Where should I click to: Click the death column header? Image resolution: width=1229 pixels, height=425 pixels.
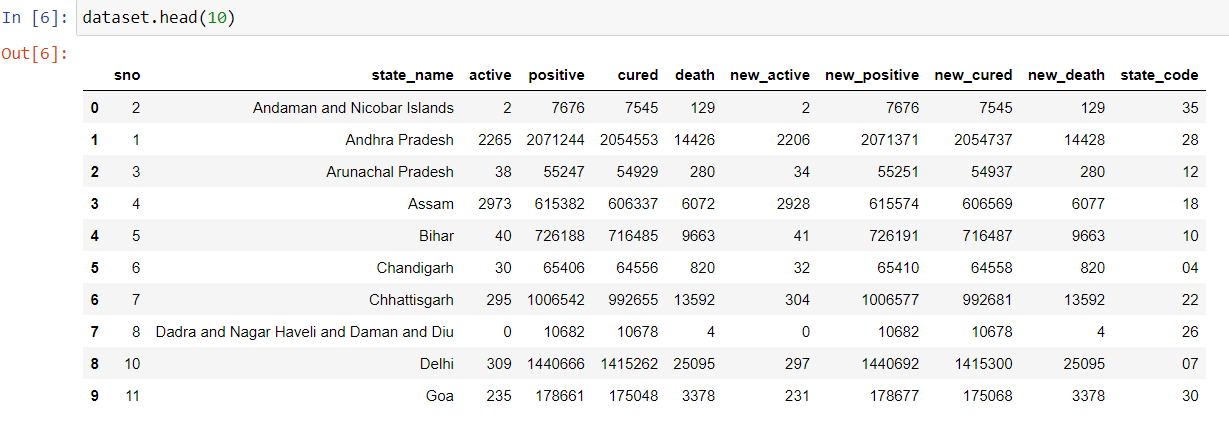[x=695, y=75]
